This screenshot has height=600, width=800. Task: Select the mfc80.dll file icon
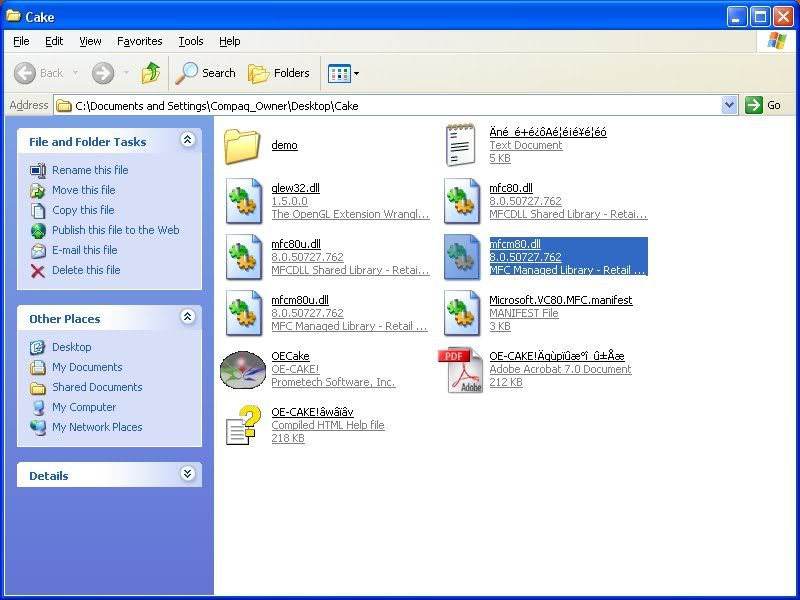[x=462, y=201]
